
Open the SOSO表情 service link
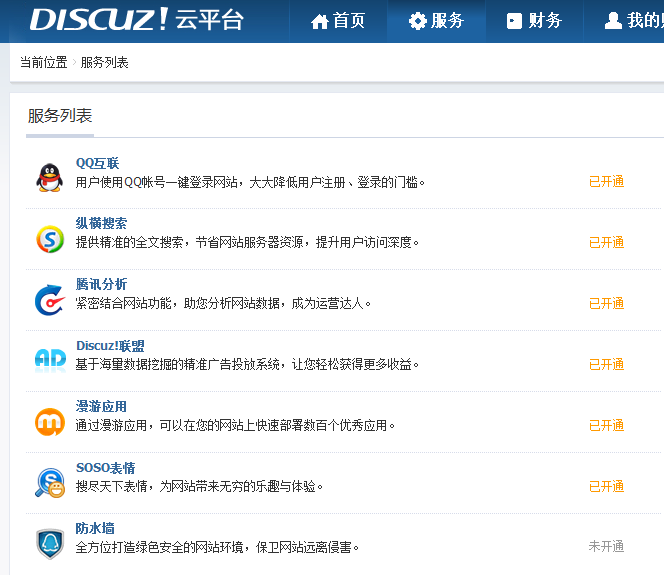click(x=105, y=467)
